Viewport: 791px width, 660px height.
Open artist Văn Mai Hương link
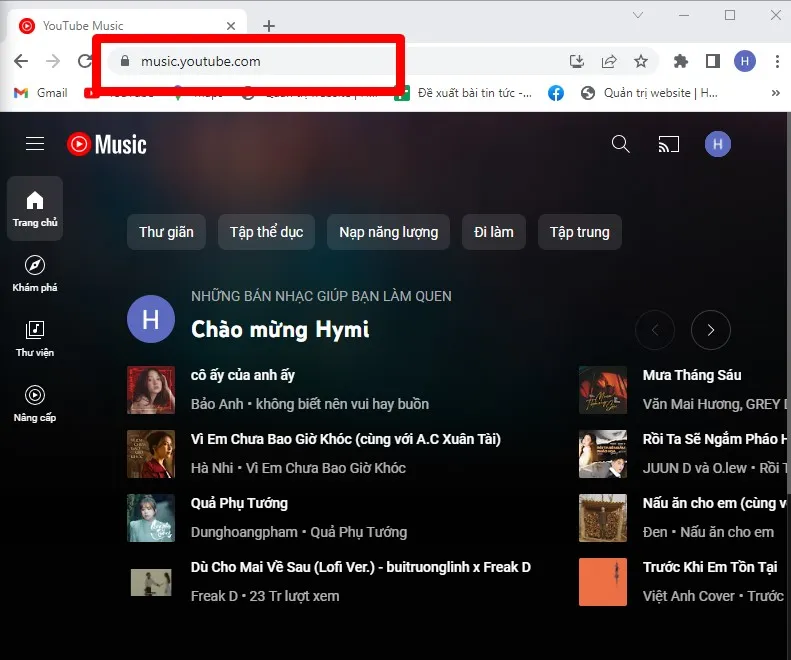tap(692, 404)
